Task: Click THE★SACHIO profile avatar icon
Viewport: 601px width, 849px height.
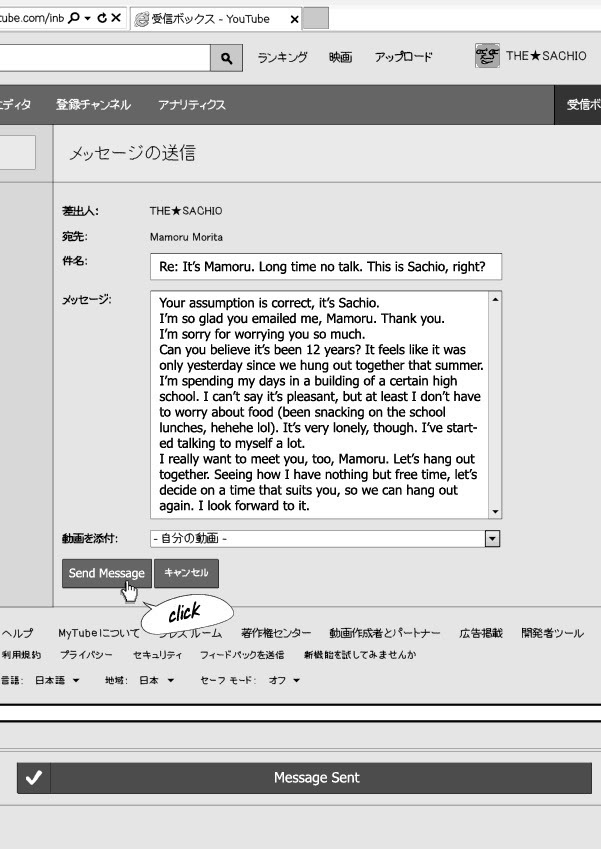Action: point(487,56)
